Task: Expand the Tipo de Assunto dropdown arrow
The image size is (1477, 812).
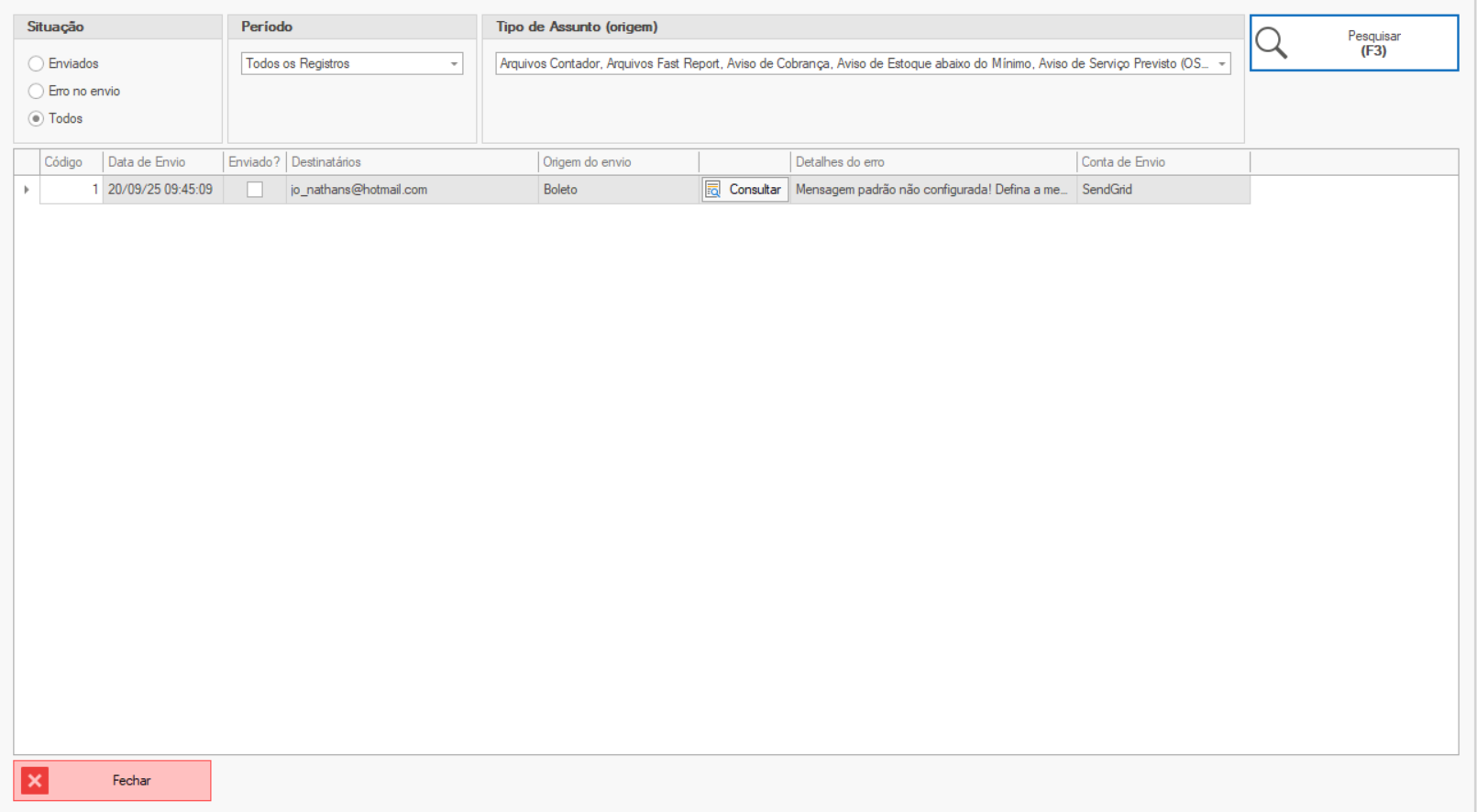Action: 1221,64
